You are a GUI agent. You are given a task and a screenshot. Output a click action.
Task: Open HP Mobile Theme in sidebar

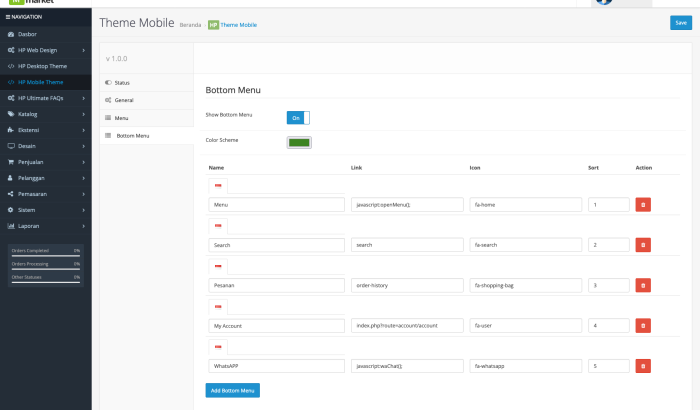tap(46, 82)
